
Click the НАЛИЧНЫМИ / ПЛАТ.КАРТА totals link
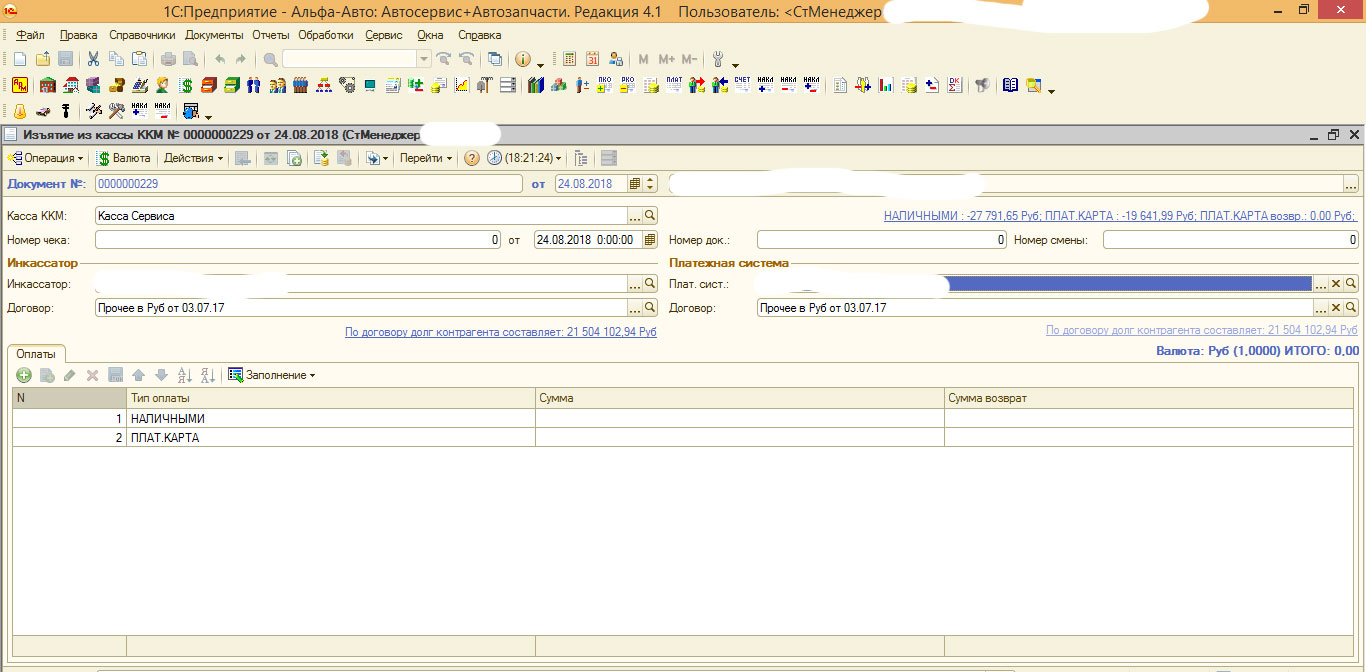(x=1120, y=215)
